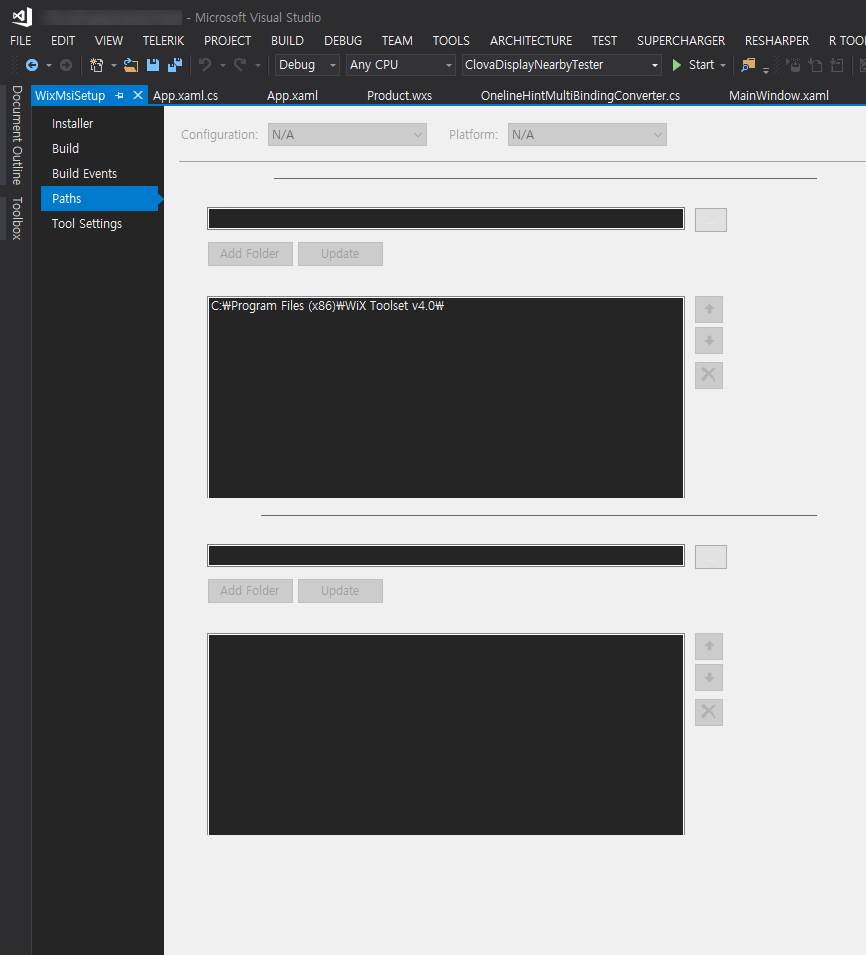Open the Toolbox side panel
This screenshot has width=866, height=955.
click(x=17, y=218)
